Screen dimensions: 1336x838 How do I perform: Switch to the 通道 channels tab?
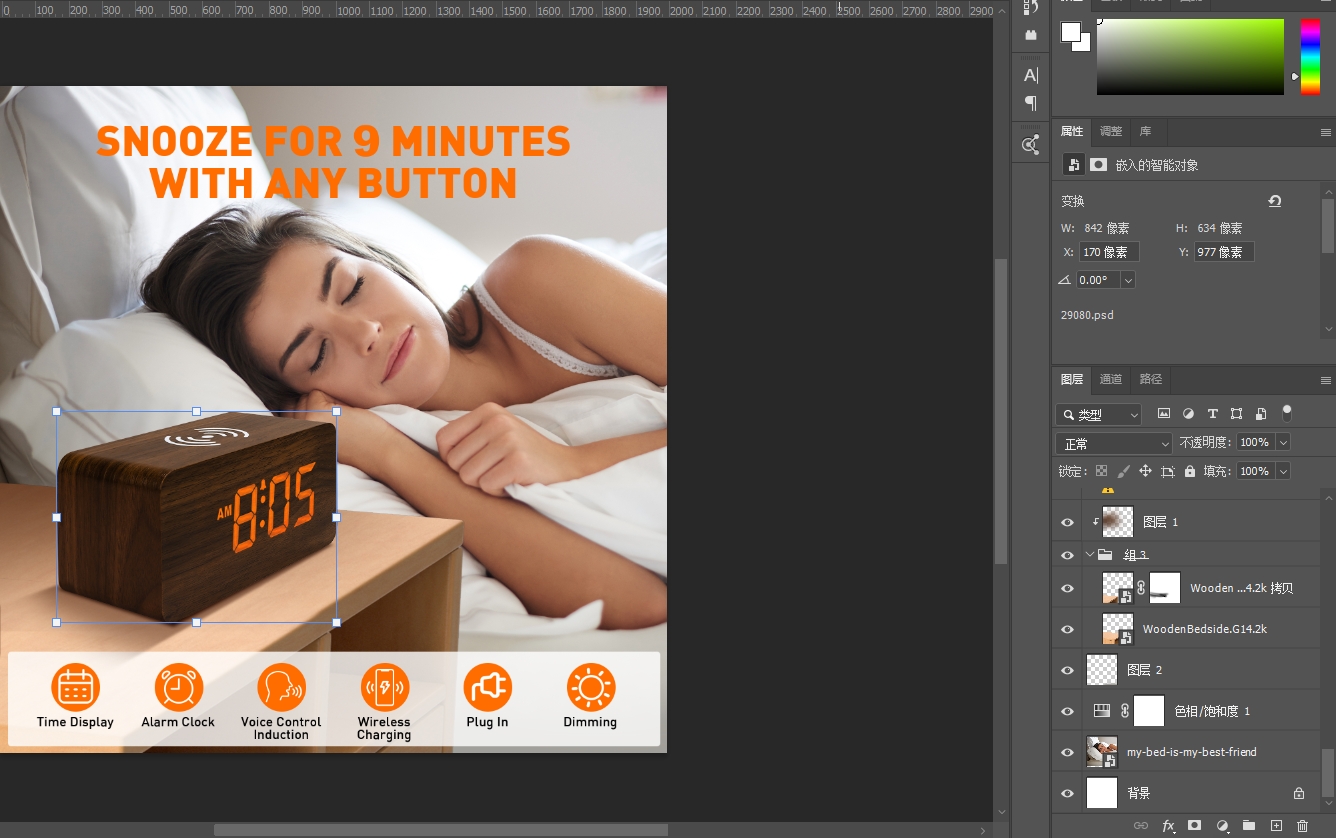point(1111,379)
